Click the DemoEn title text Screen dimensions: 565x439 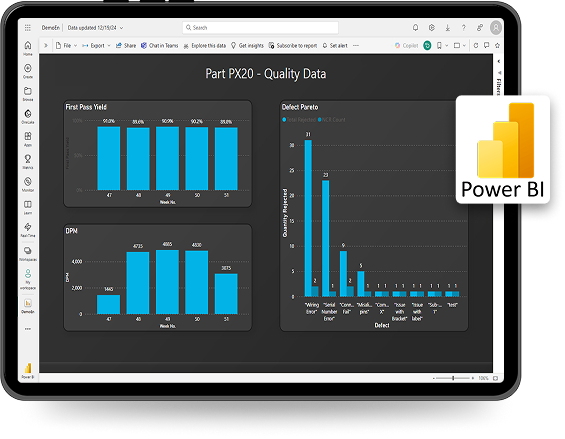pos(51,28)
